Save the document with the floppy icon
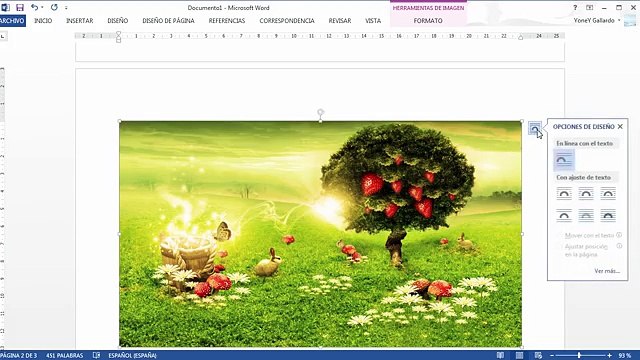This screenshot has height=360, width=640. (x=20, y=7)
